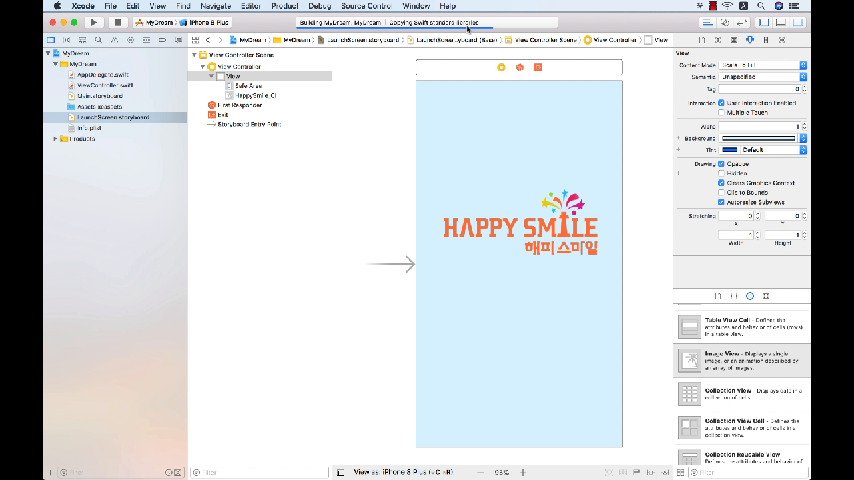The height and width of the screenshot is (480, 854).
Task: Select Main.storyboard in the navigator
Action: pyautogui.click(x=100, y=96)
